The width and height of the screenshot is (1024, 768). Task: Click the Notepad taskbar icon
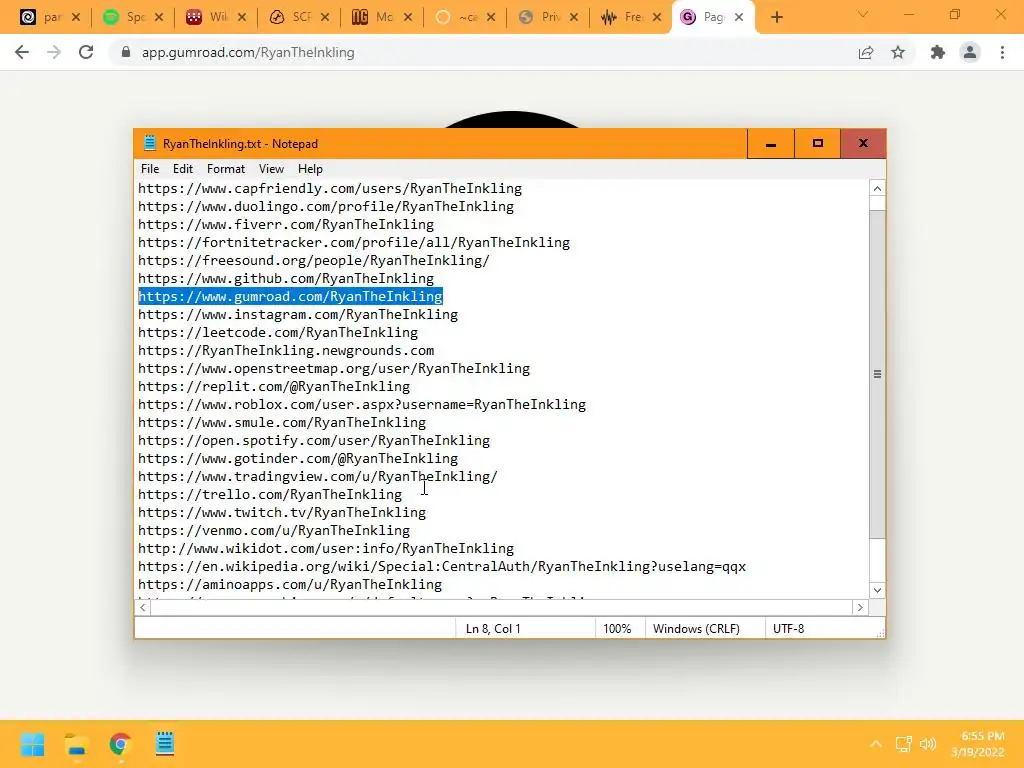[x=165, y=744]
